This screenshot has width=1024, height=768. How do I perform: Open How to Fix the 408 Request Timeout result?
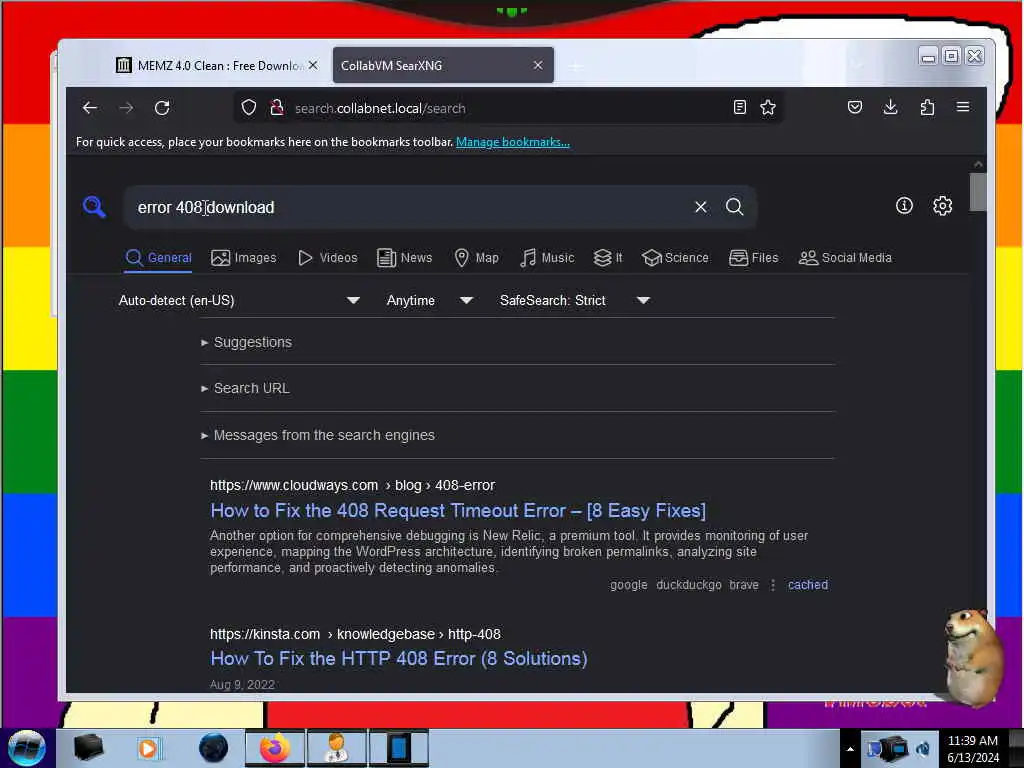(458, 510)
